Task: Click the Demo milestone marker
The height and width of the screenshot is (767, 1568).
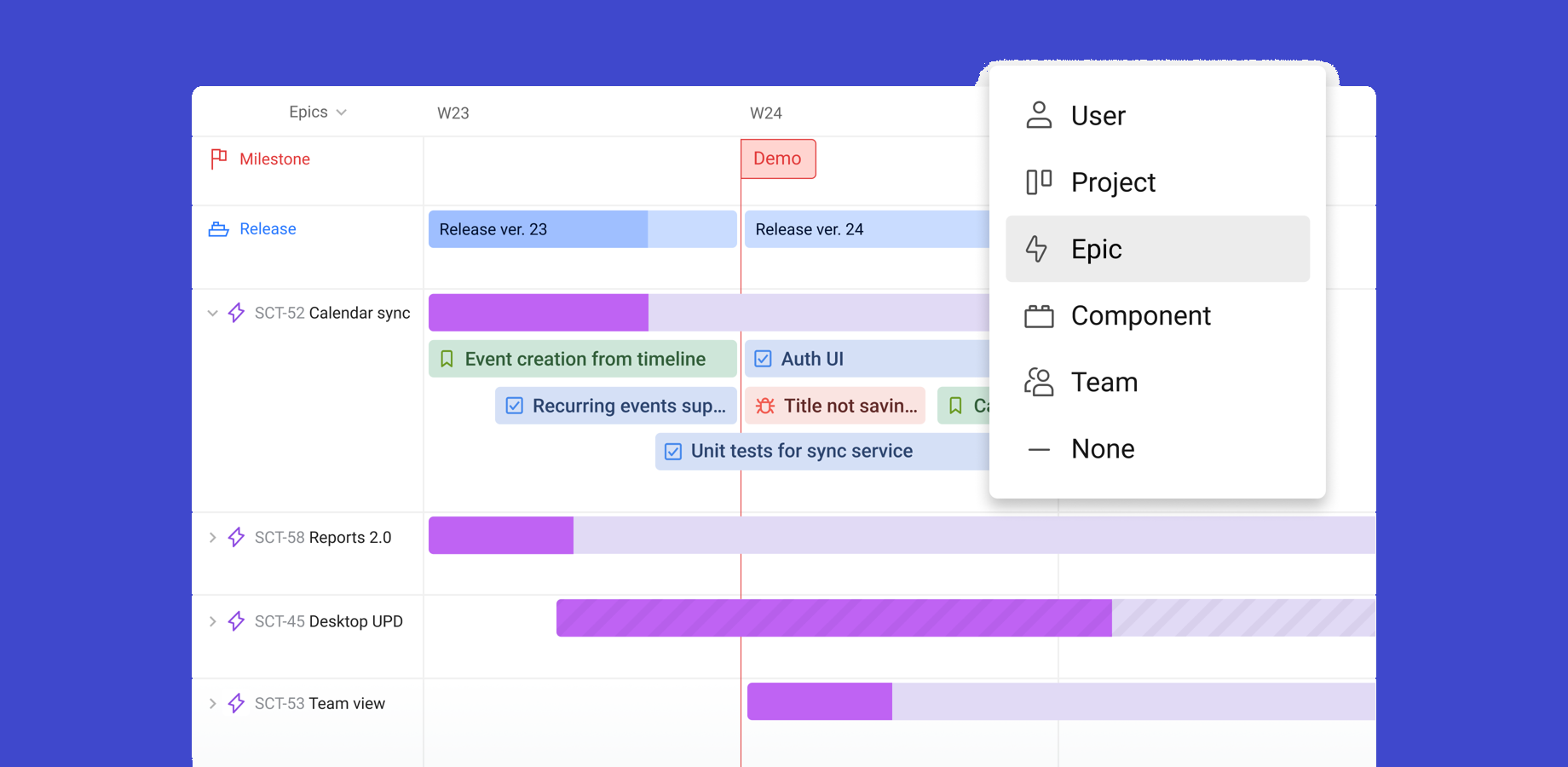Action: (x=777, y=159)
